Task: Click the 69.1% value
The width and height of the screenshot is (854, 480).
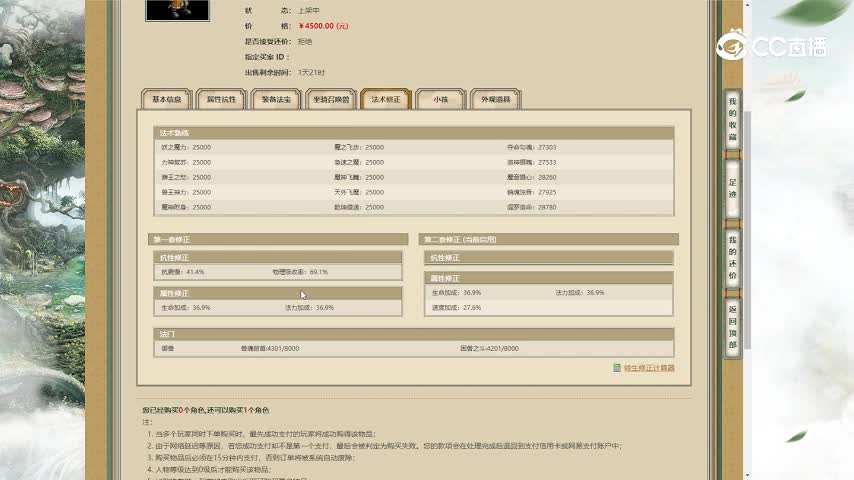Action: click(x=319, y=272)
